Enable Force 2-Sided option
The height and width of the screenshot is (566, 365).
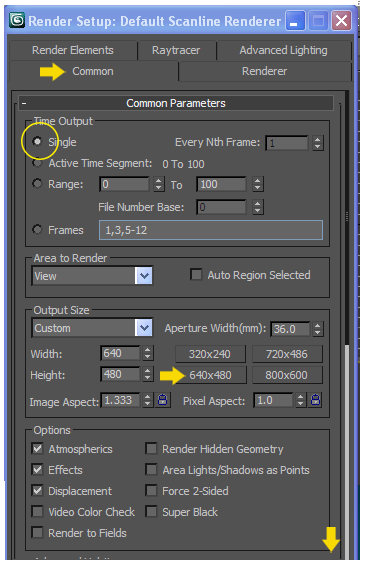pos(151,490)
